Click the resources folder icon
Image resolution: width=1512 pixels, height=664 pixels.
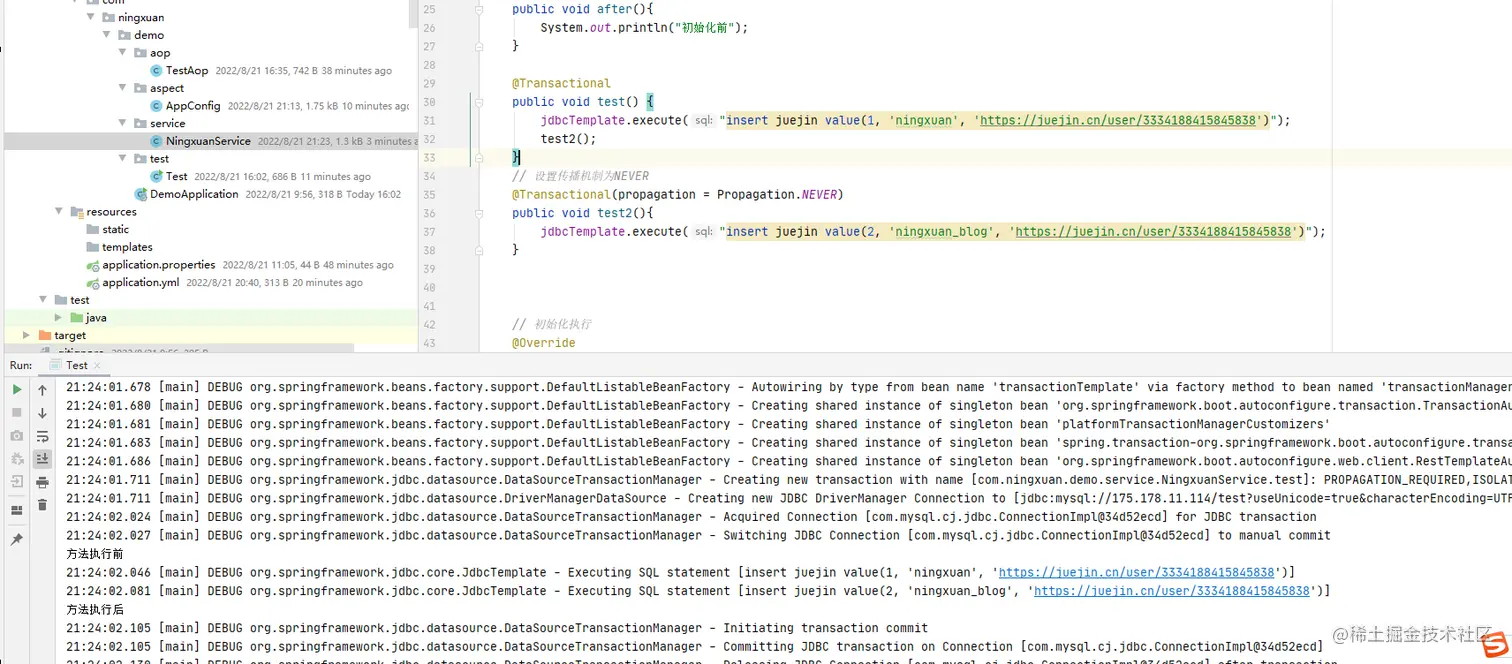77,212
